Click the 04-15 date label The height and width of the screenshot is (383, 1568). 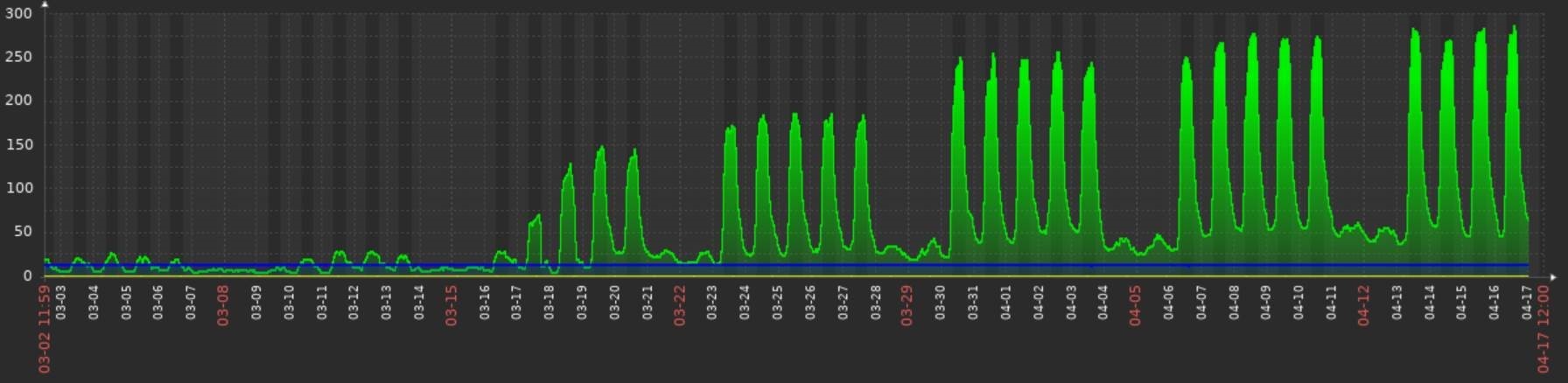[x=1461, y=302]
